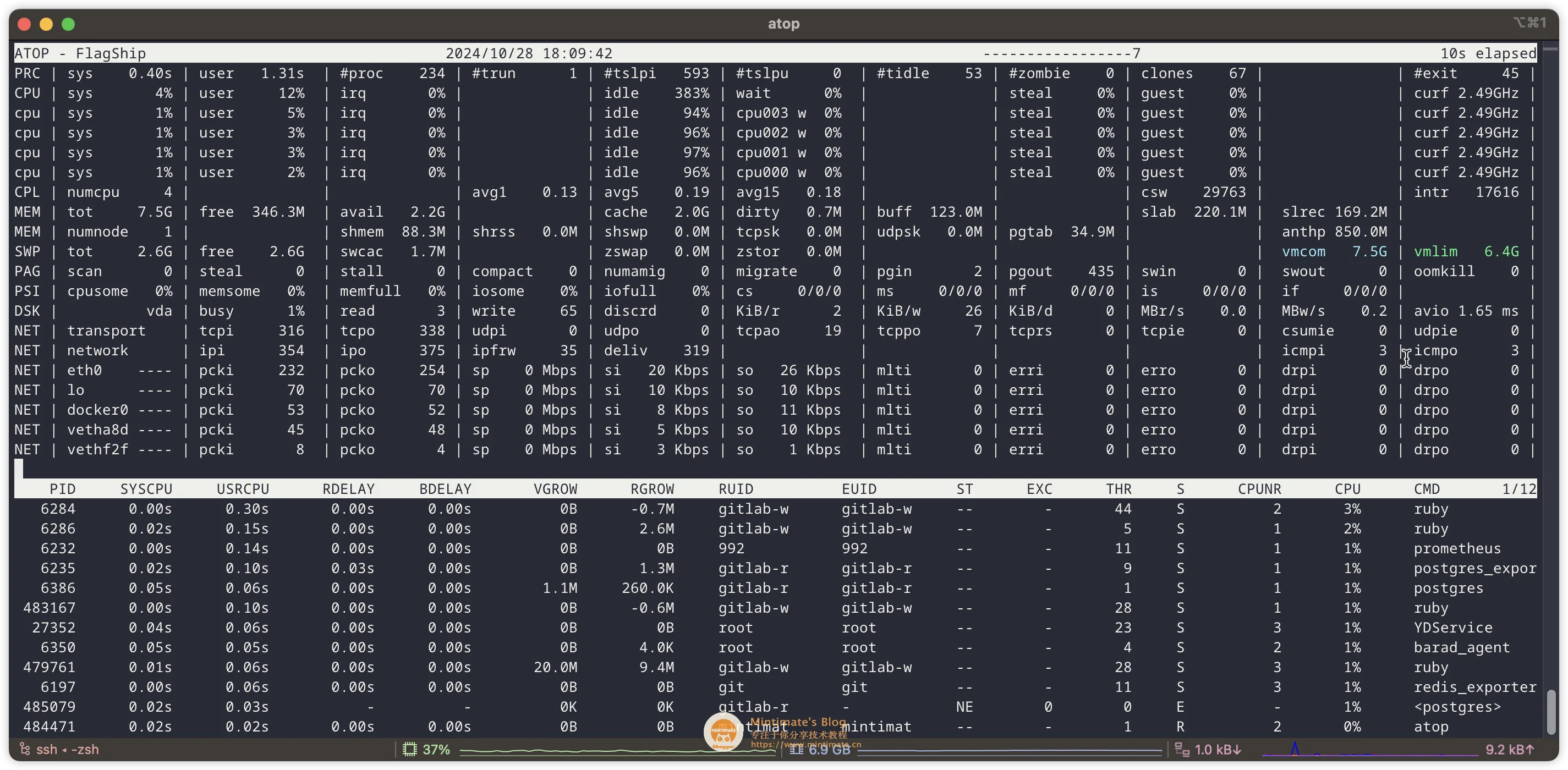Select the PID column header to sort

(x=62, y=488)
